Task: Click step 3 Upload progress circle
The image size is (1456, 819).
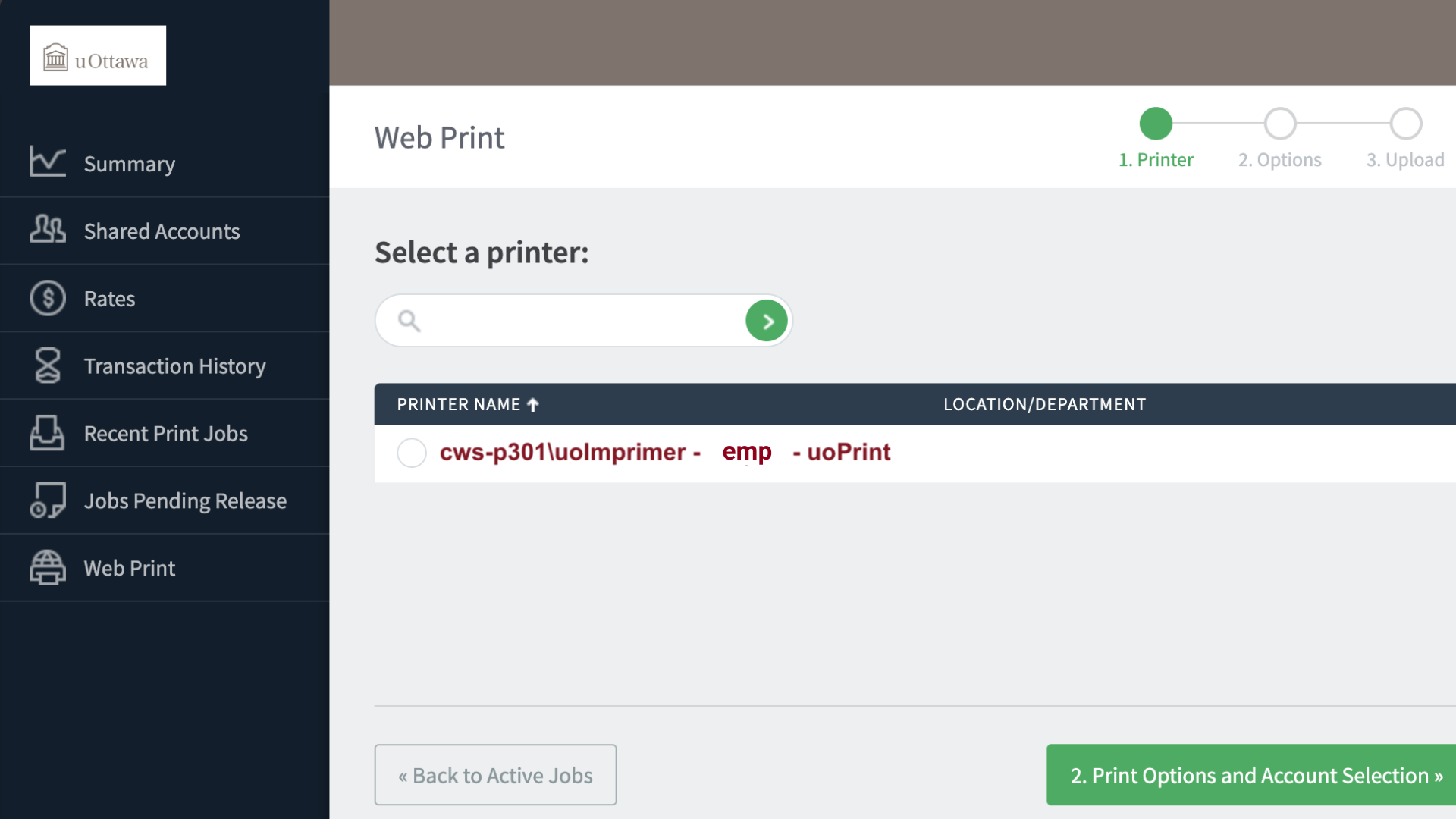Action: pos(1405,124)
